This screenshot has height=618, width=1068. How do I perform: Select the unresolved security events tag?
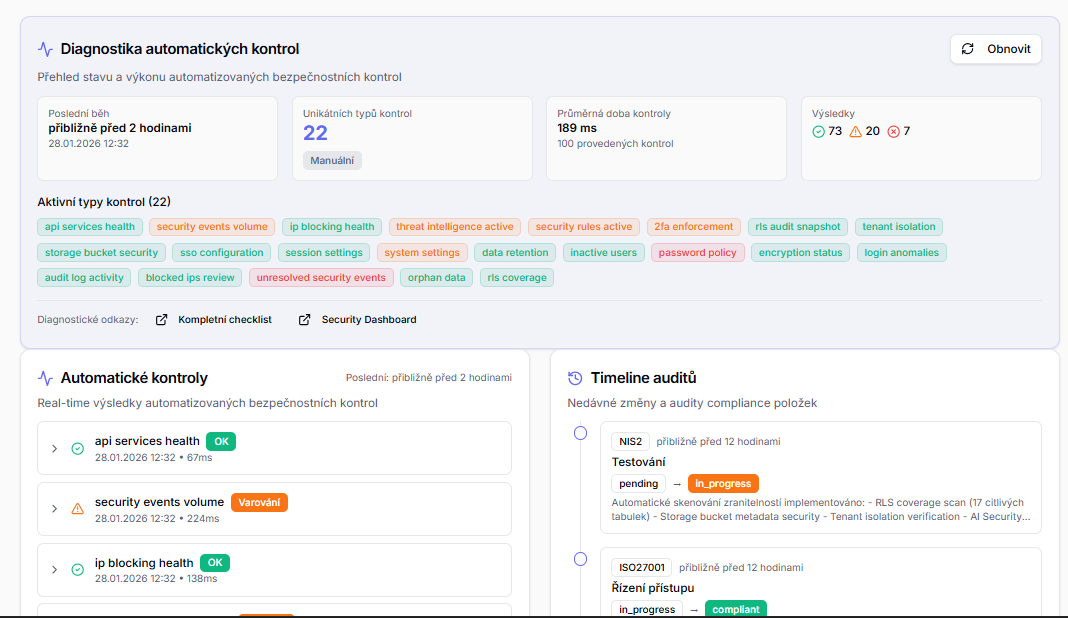pos(320,278)
